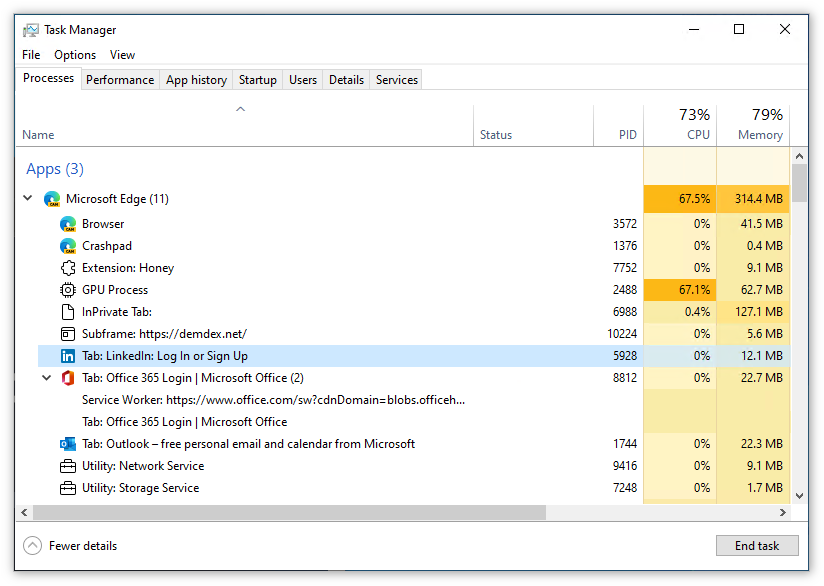824x586 pixels.
Task: Click the vertical scrollbar down arrow
Action: pos(799,495)
